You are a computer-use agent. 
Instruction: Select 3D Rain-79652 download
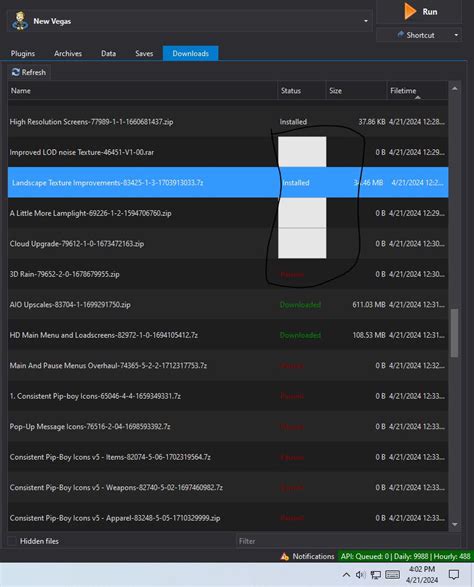(x=228, y=274)
